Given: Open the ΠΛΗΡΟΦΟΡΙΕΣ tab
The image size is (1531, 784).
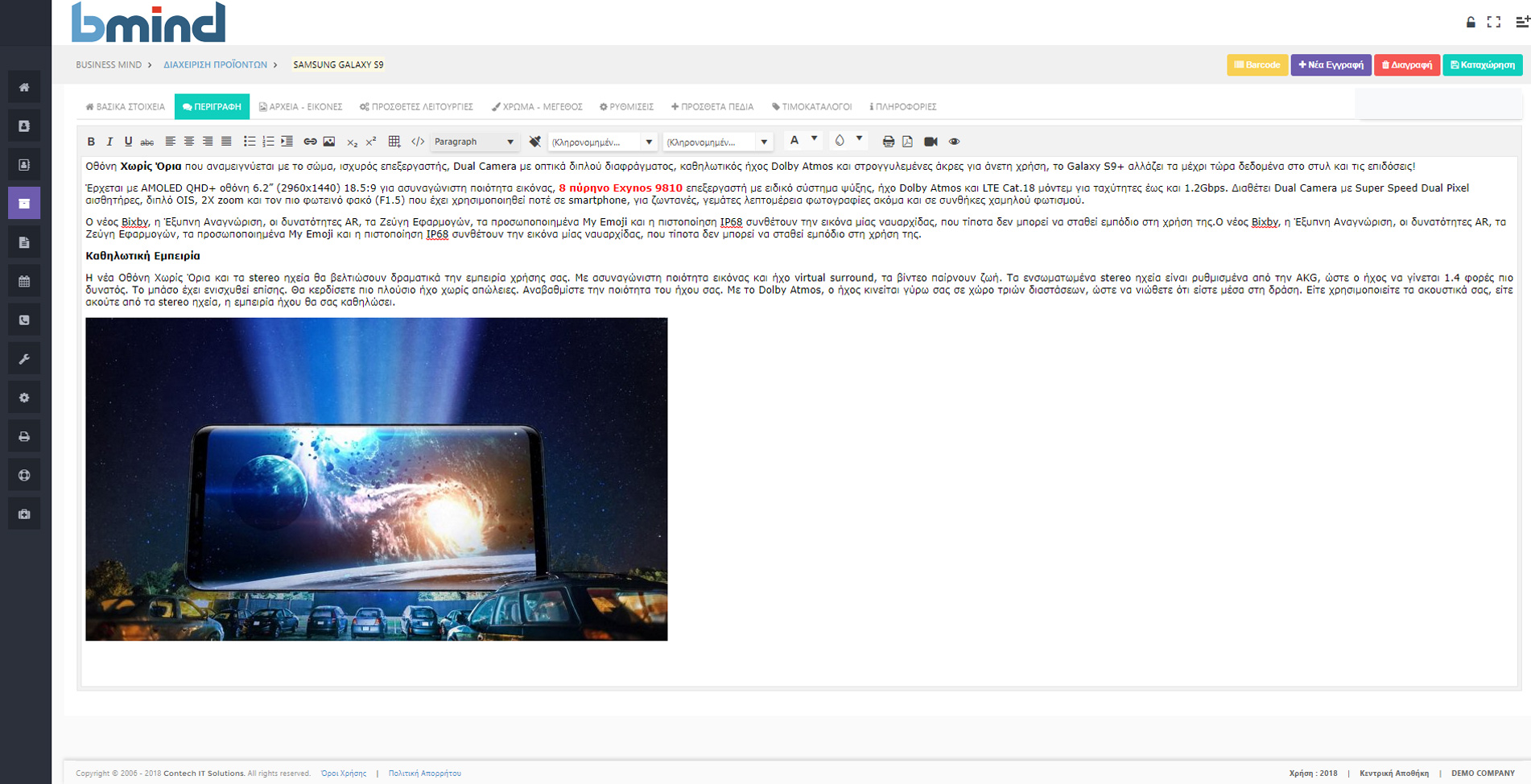Looking at the screenshot, I should click(902, 106).
